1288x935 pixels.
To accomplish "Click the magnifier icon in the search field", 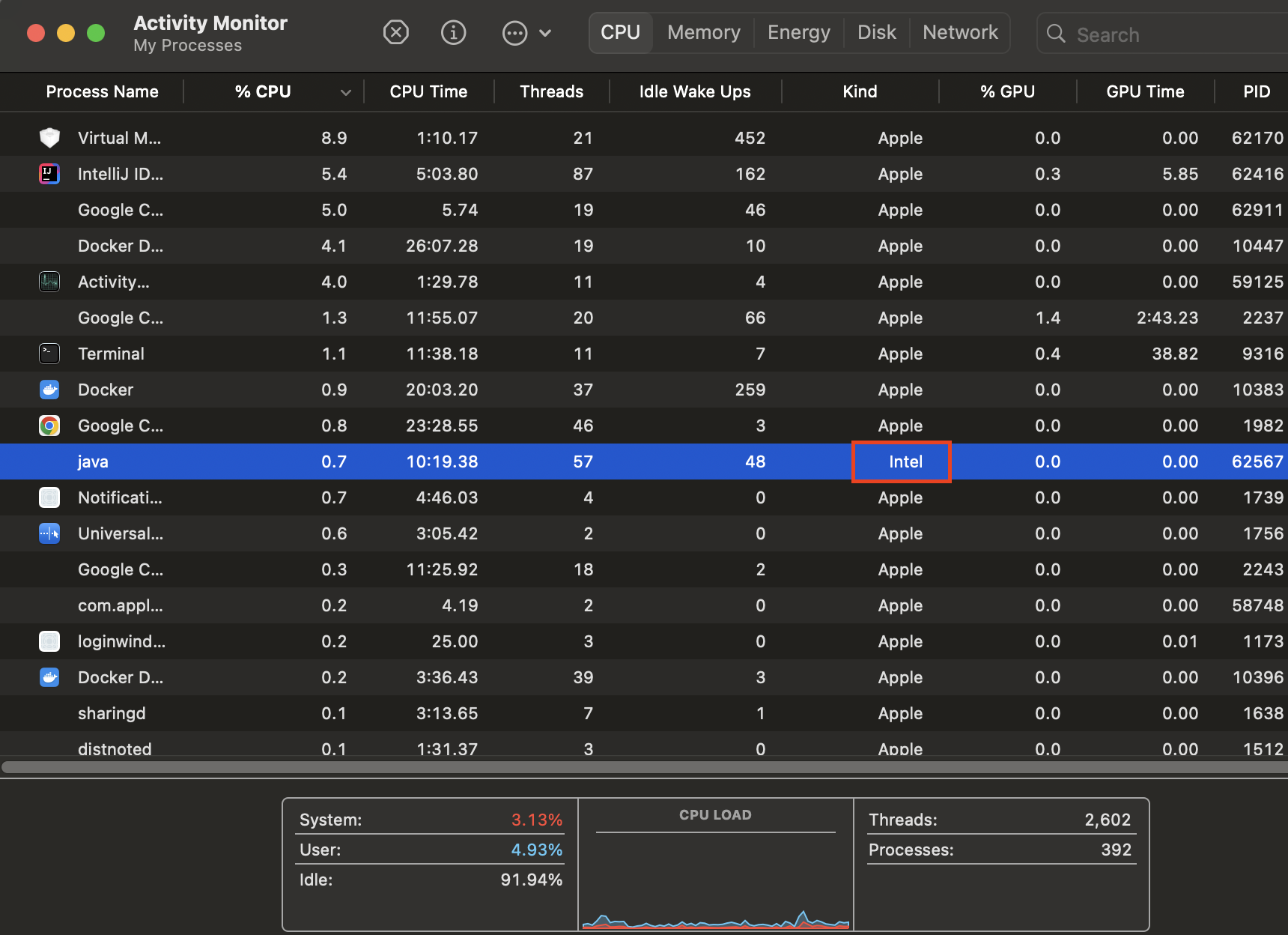I will (1056, 34).
